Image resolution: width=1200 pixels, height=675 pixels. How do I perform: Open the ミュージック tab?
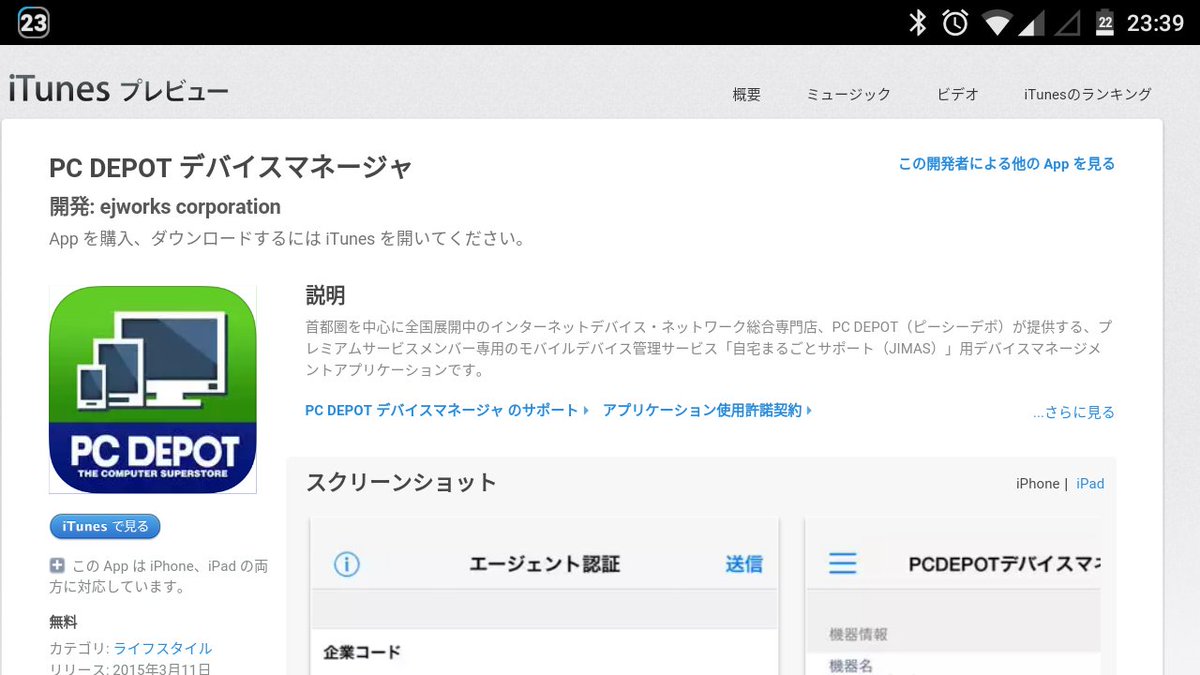849,94
